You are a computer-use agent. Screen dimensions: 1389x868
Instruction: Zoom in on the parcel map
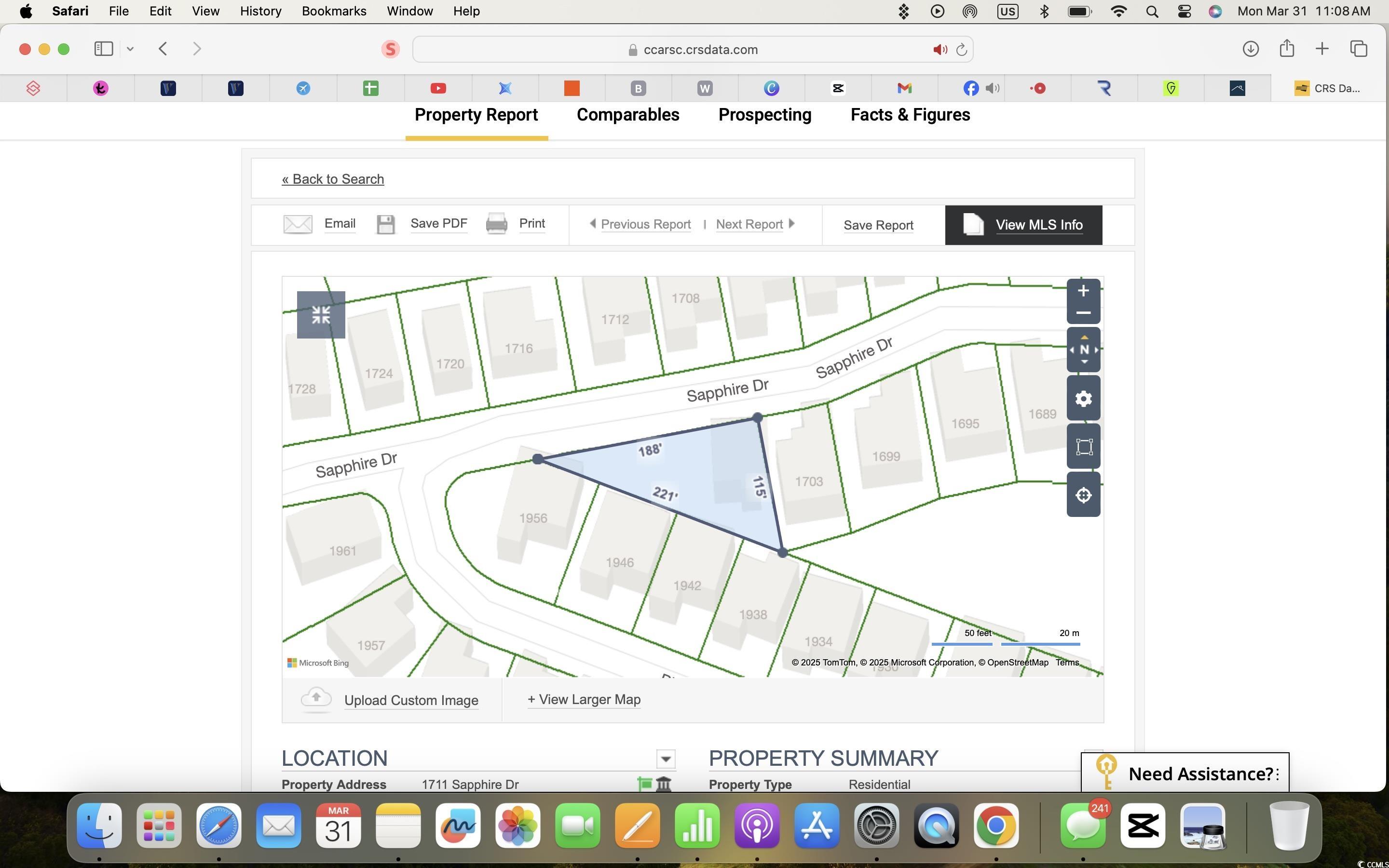click(1083, 291)
